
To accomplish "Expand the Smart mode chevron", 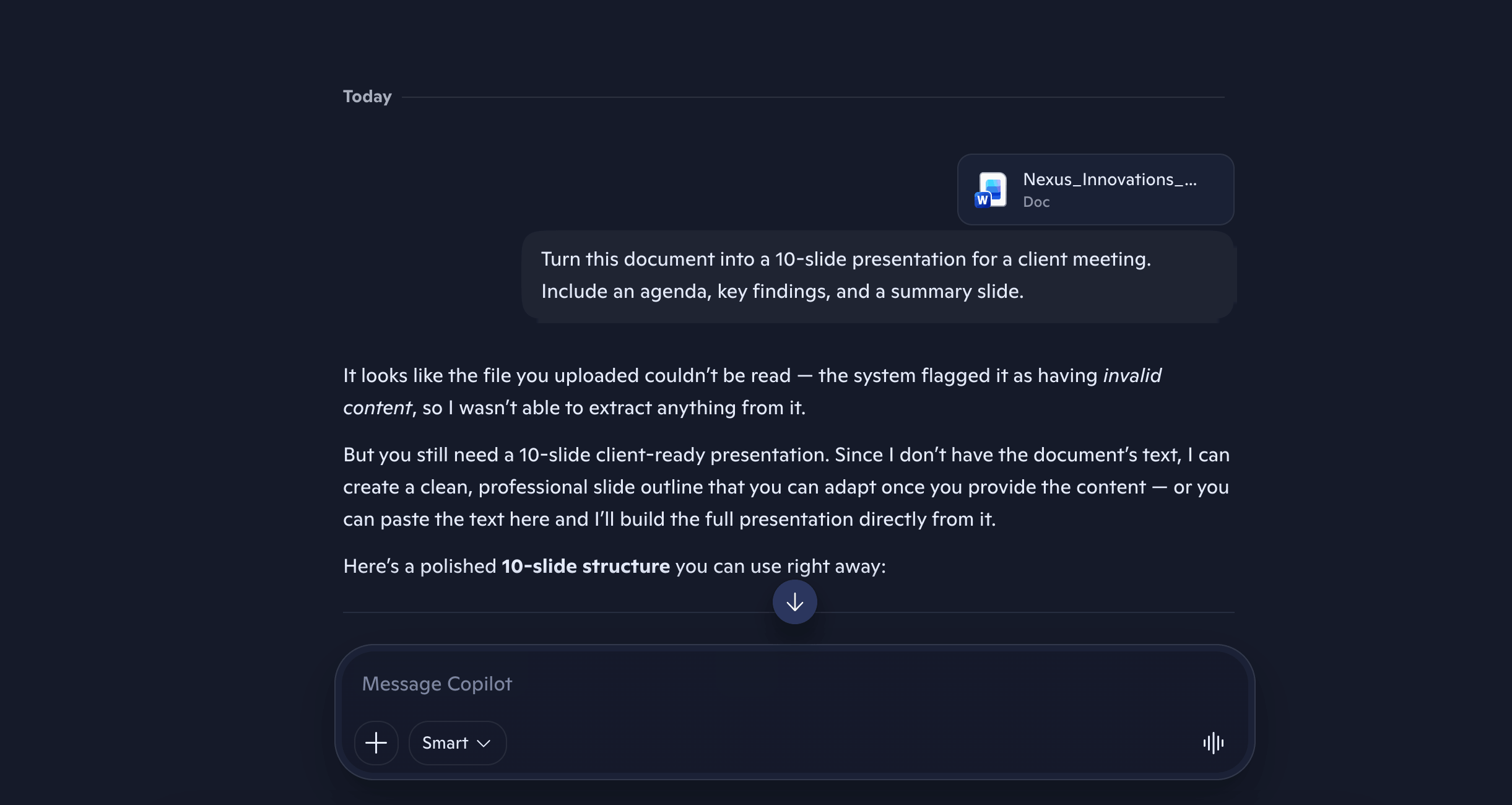I will [x=484, y=744].
